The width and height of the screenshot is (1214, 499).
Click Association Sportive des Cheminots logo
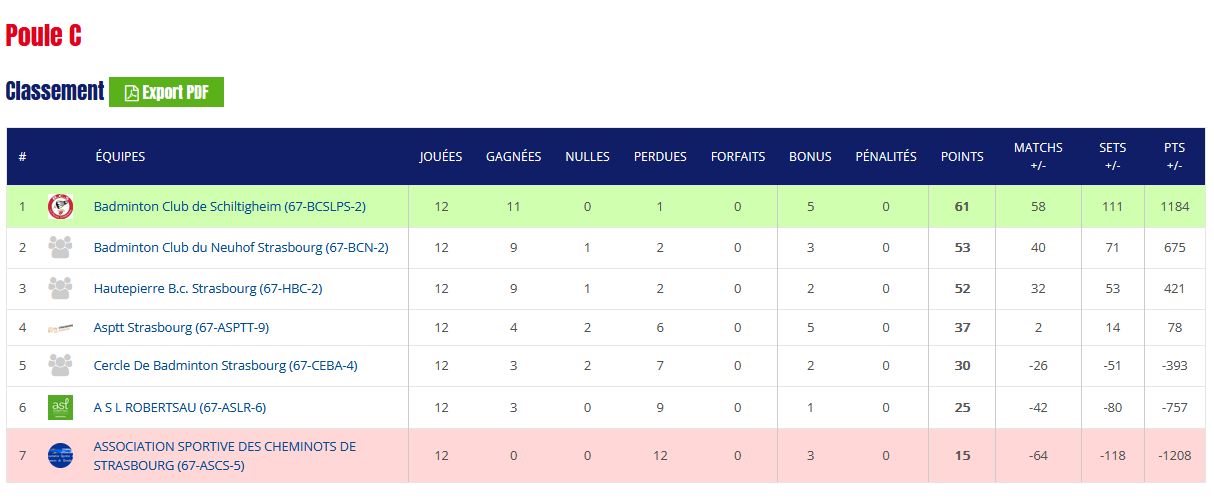click(60, 456)
